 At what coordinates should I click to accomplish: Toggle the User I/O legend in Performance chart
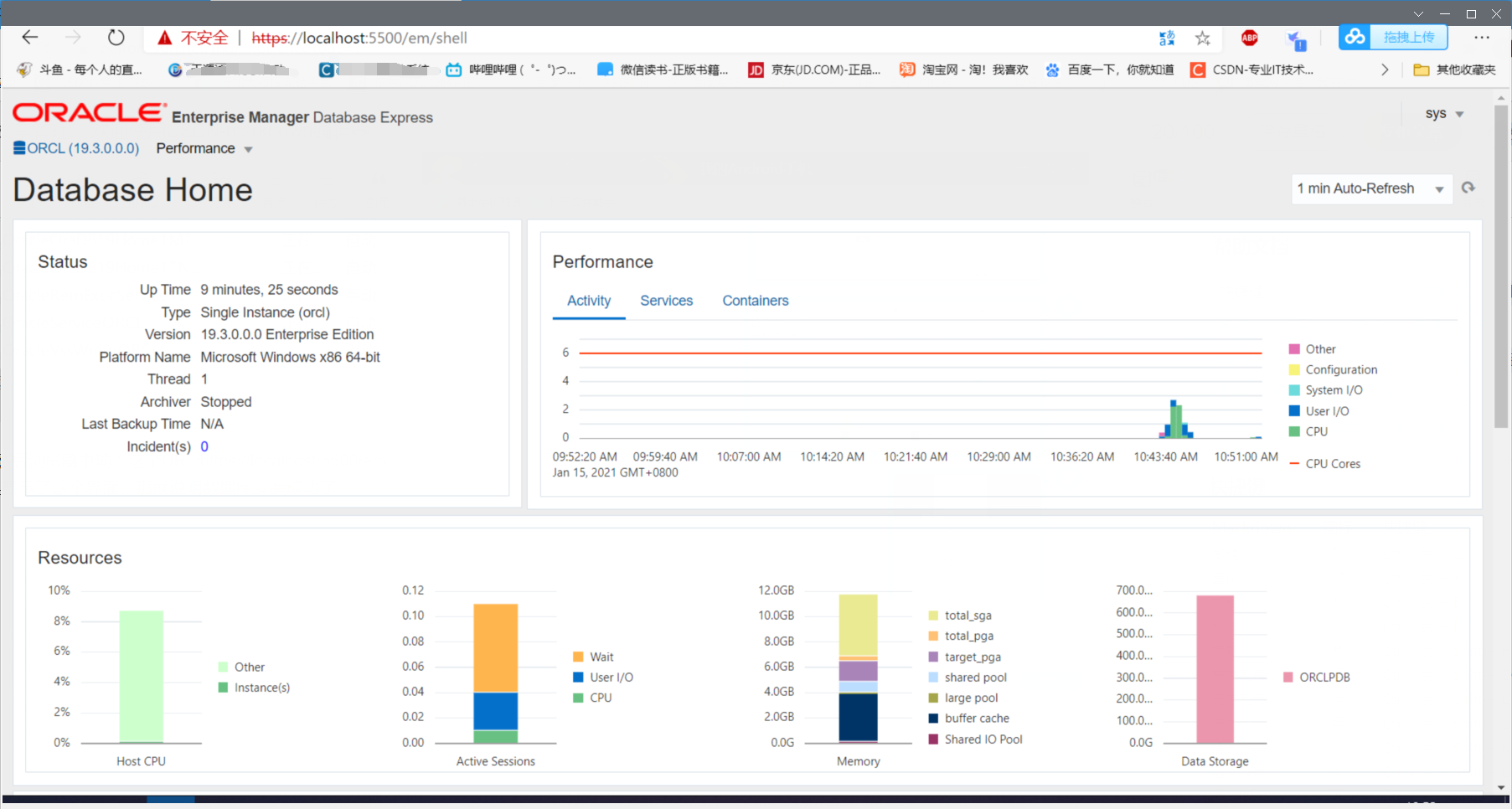(x=1318, y=411)
